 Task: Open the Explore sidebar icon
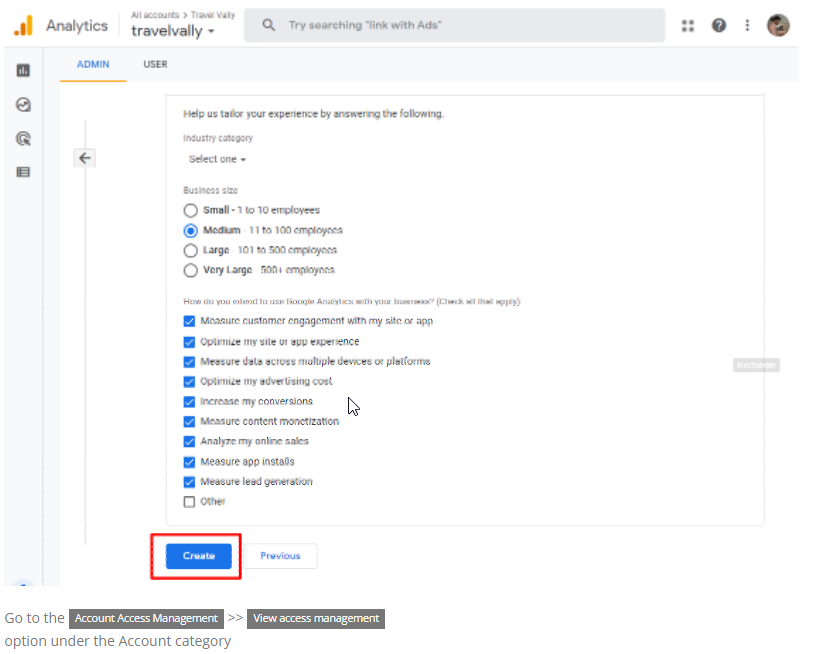coord(23,104)
